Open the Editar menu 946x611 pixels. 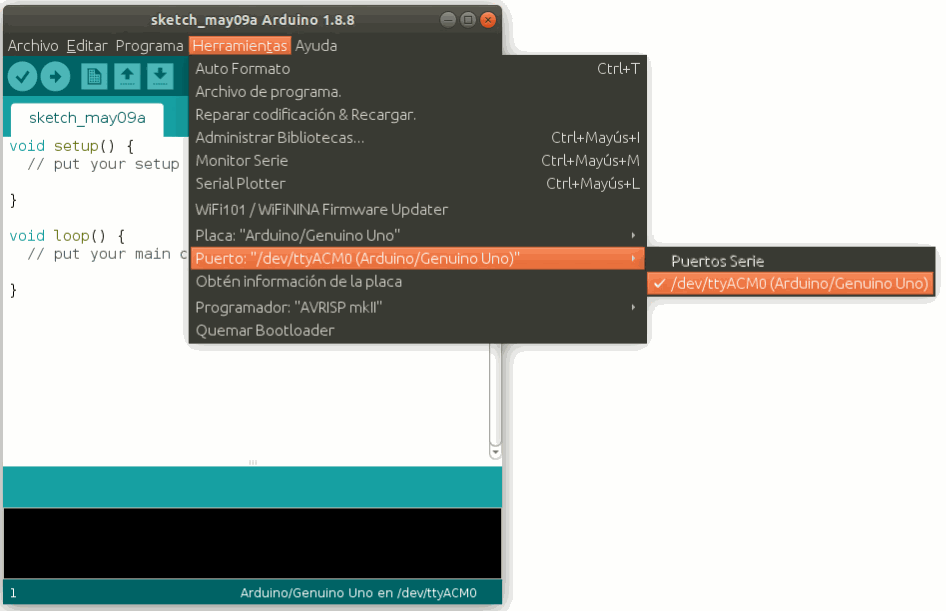[x=87, y=46]
